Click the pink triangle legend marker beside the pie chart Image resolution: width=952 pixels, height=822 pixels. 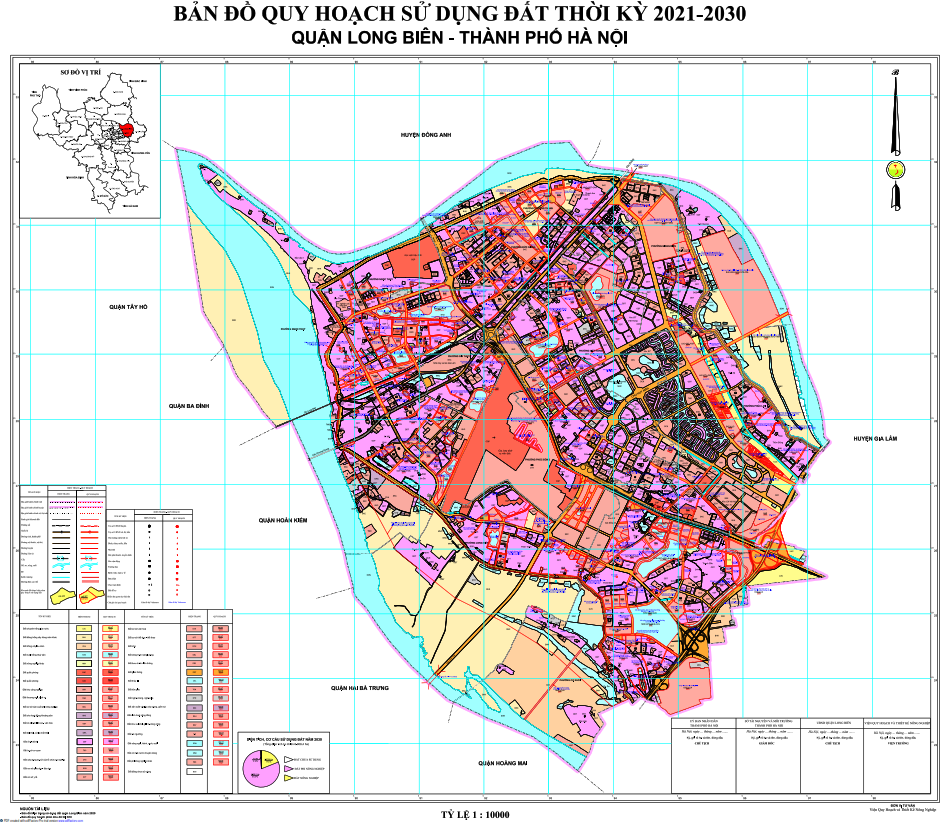pyautogui.click(x=288, y=769)
